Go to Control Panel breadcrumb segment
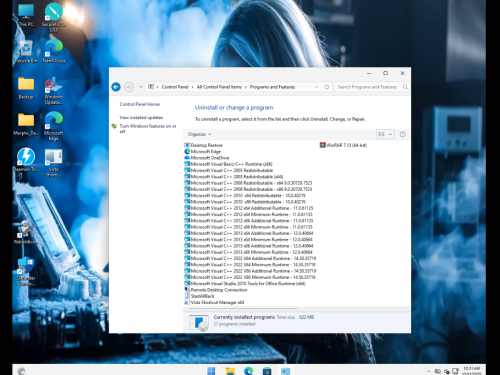 coord(175,87)
